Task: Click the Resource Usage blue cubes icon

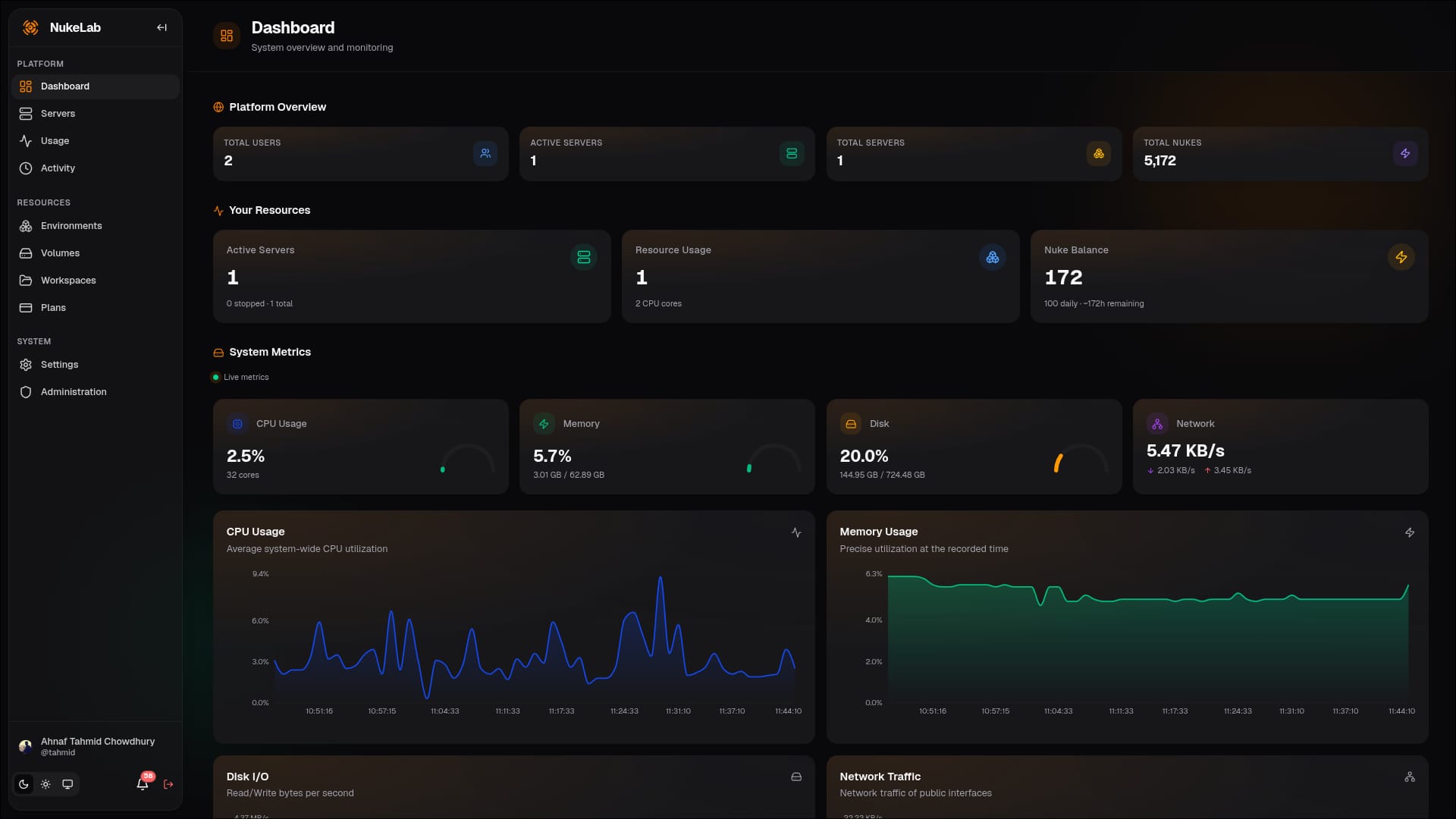Action: point(993,257)
